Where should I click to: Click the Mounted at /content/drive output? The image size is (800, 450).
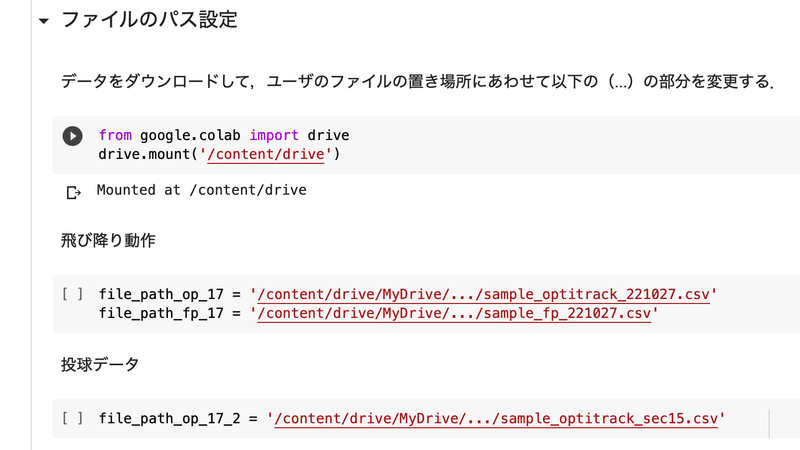[x=202, y=190]
